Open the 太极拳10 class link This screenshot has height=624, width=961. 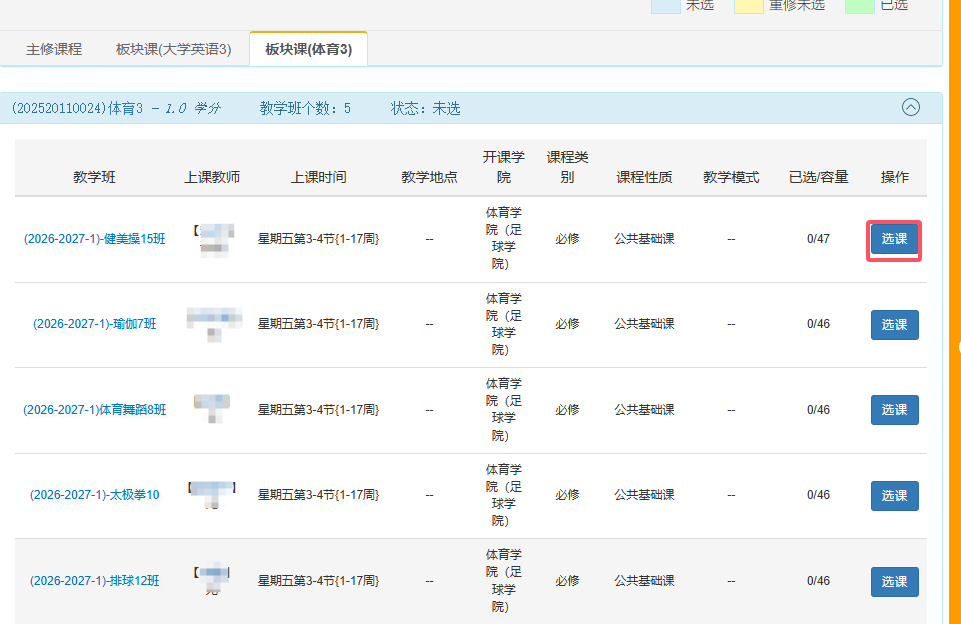[x=94, y=495]
